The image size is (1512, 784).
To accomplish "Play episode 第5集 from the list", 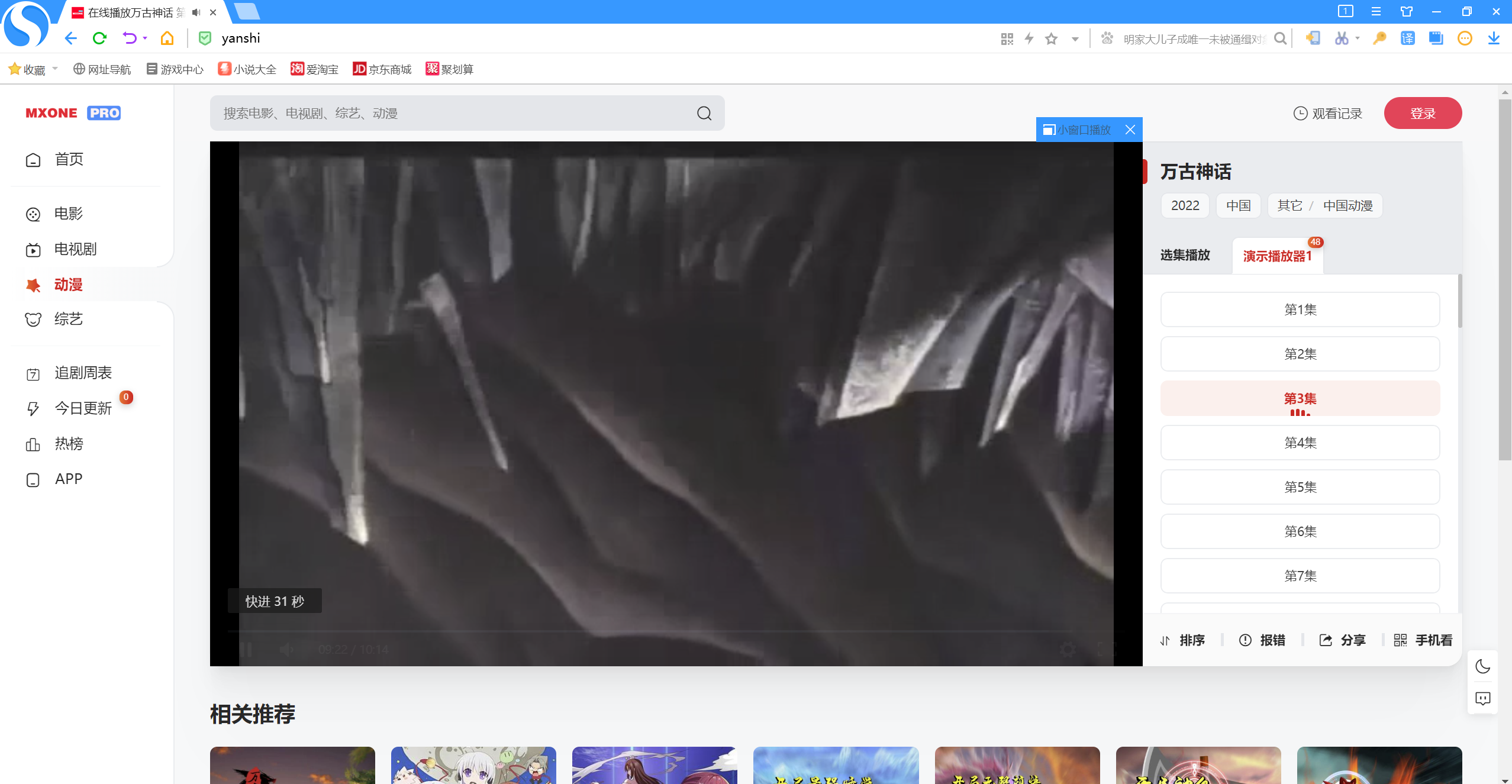I will (x=1300, y=487).
